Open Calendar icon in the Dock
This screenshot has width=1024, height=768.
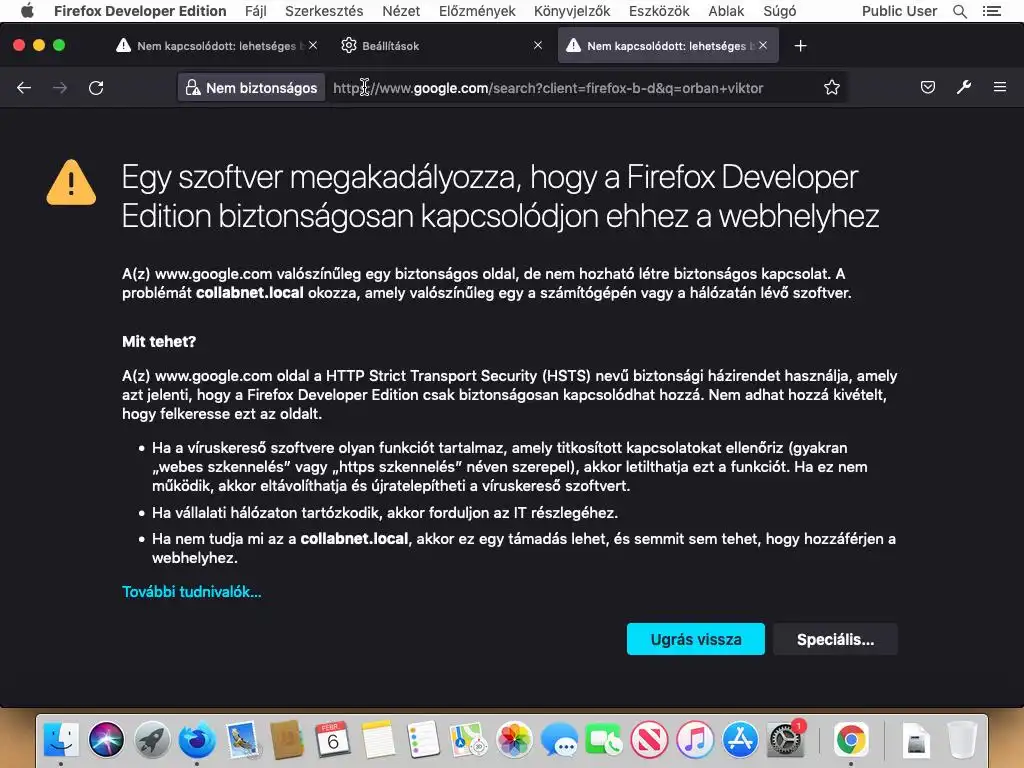pos(333,740)
